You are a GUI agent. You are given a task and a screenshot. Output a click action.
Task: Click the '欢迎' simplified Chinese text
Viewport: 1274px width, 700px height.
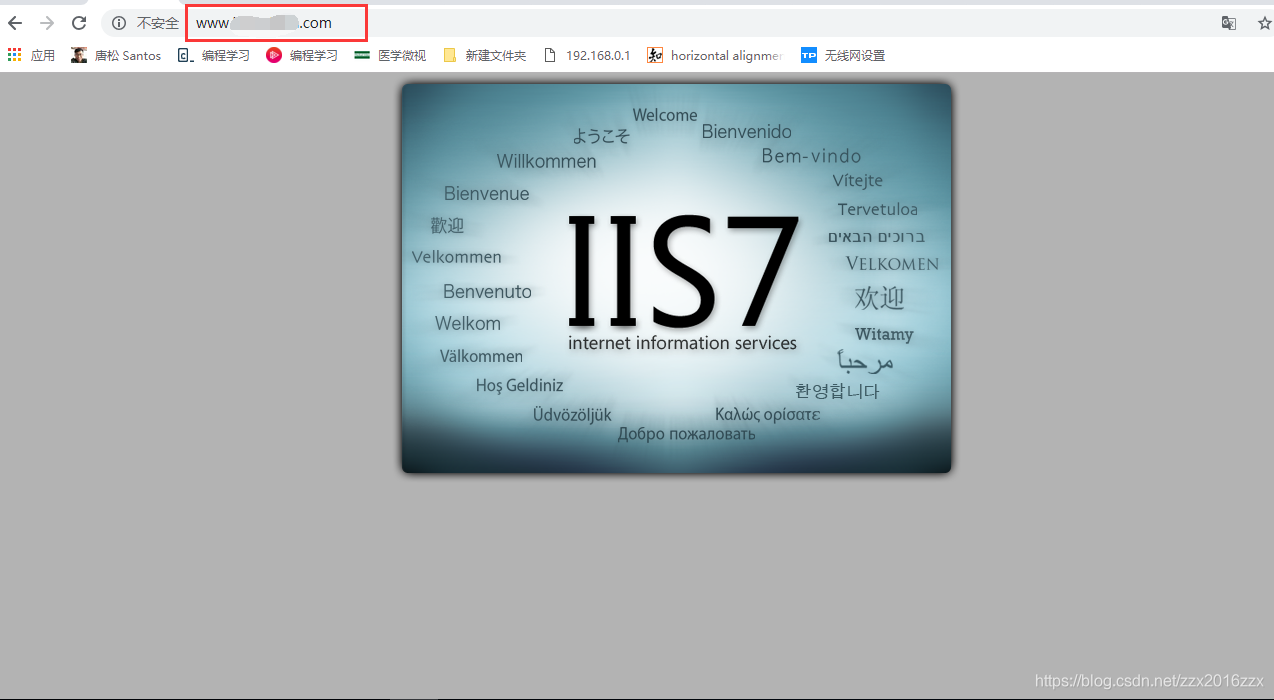pyautogui.click(x=879, y=298)
